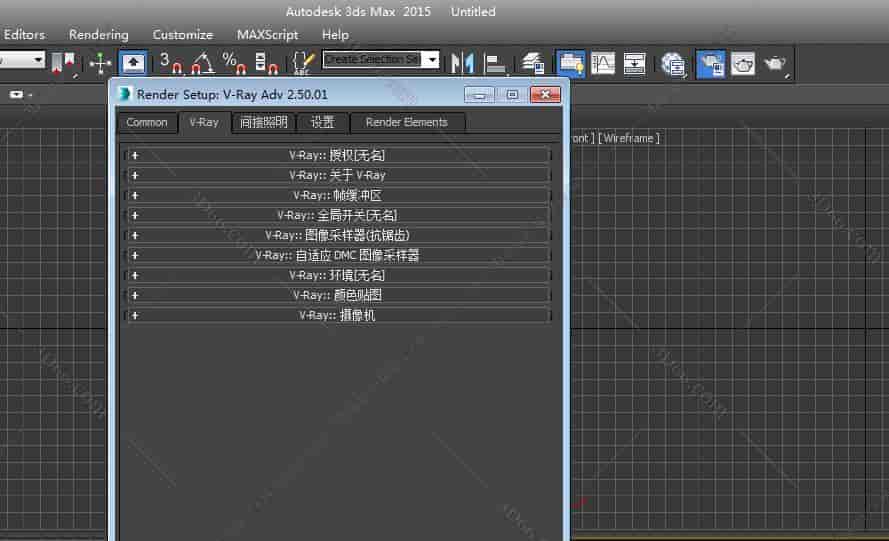
Task: Open the Named Selection Sets dropdown
Action: [x=432, y=60]
